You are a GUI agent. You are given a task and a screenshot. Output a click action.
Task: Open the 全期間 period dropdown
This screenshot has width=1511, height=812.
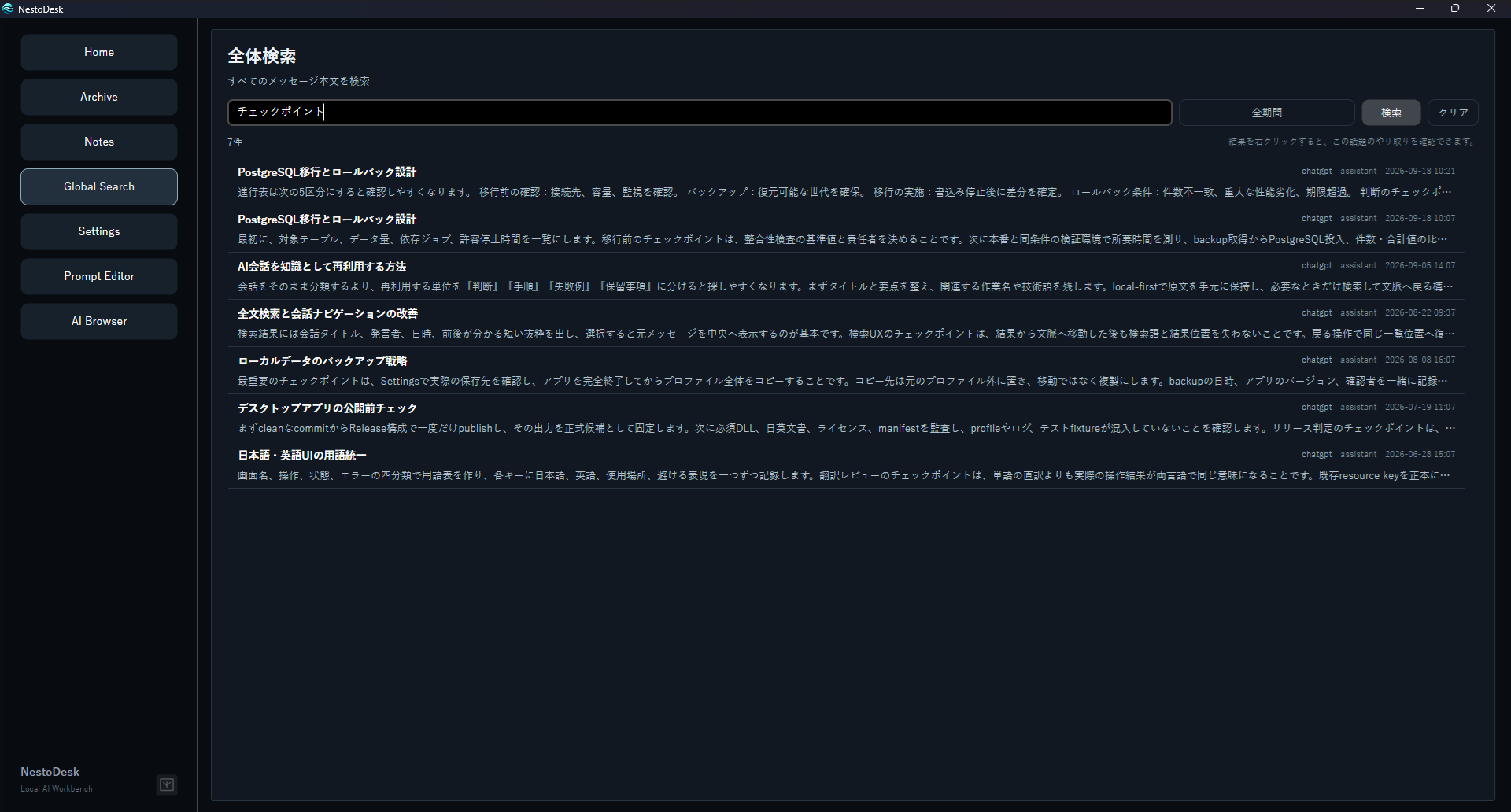coord(1266,113)
